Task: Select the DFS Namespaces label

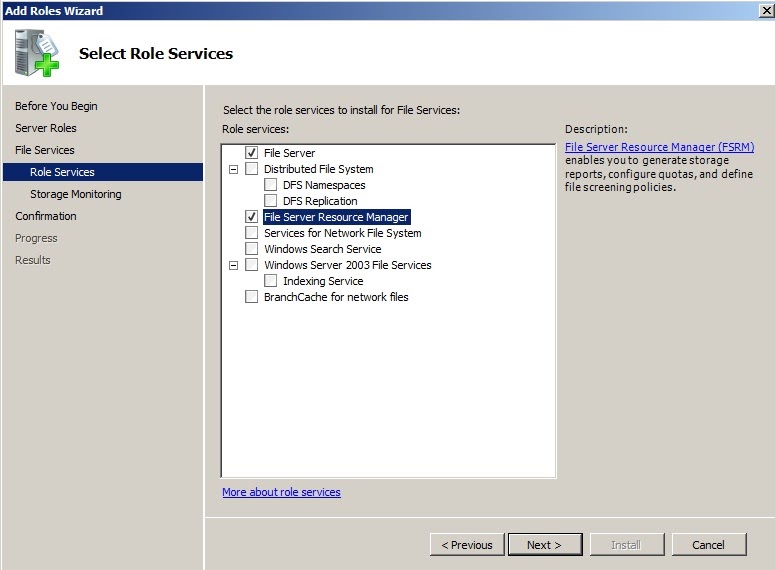Action: [324, 185]
